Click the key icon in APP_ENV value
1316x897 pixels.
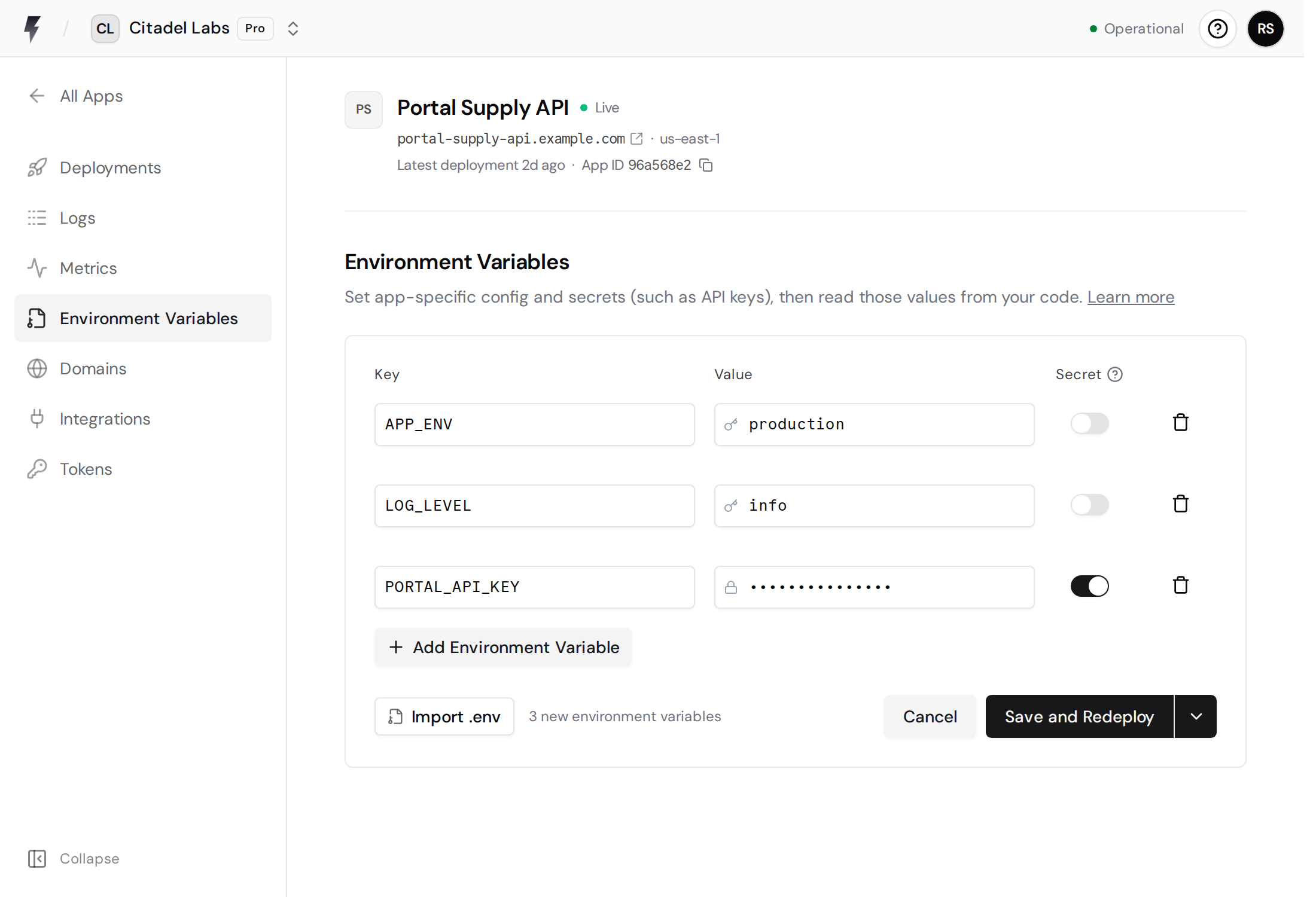(731, 425)
